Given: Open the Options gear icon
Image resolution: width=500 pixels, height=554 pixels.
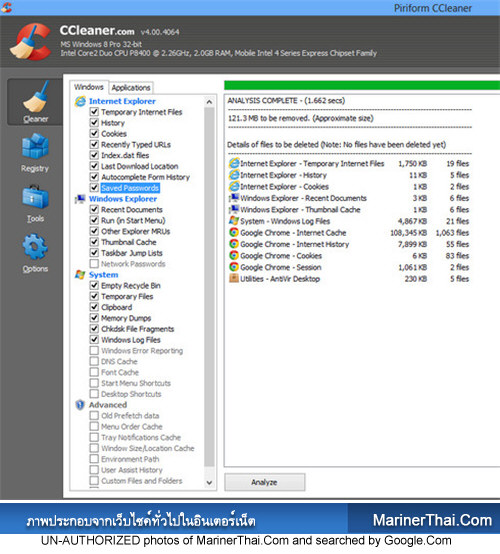Looking at the screenshot, I should click(x=35, y=246).
